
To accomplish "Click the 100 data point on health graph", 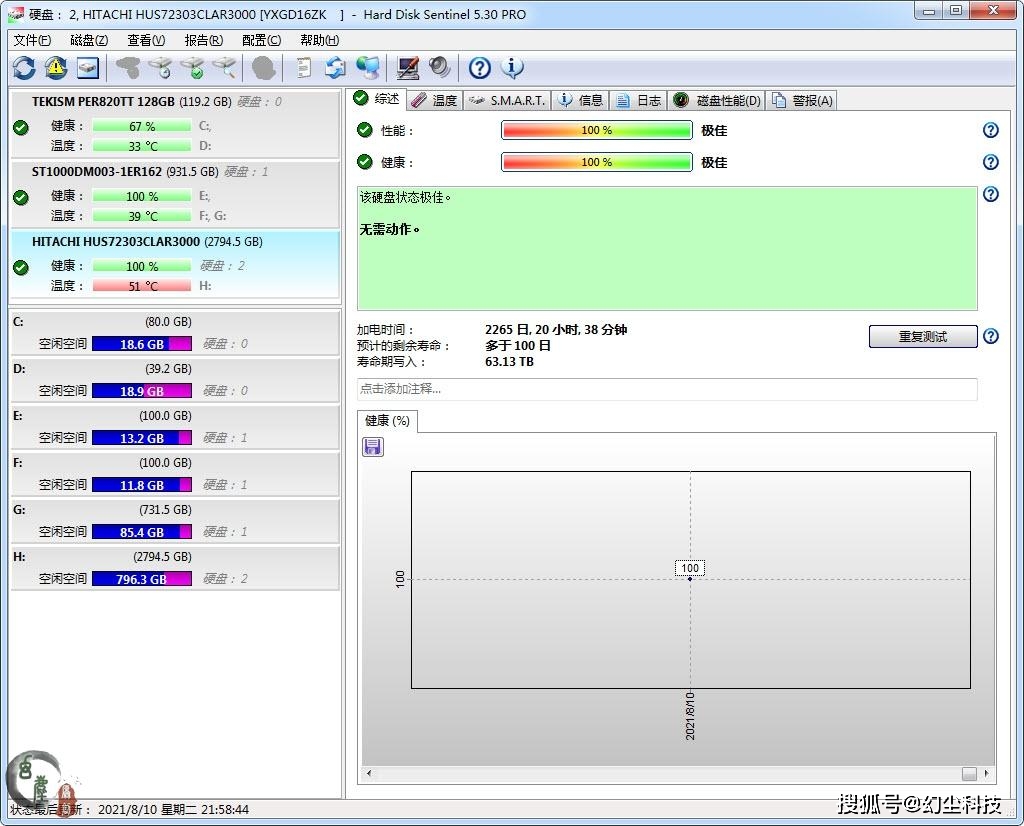I will click(x=690, y=579).
